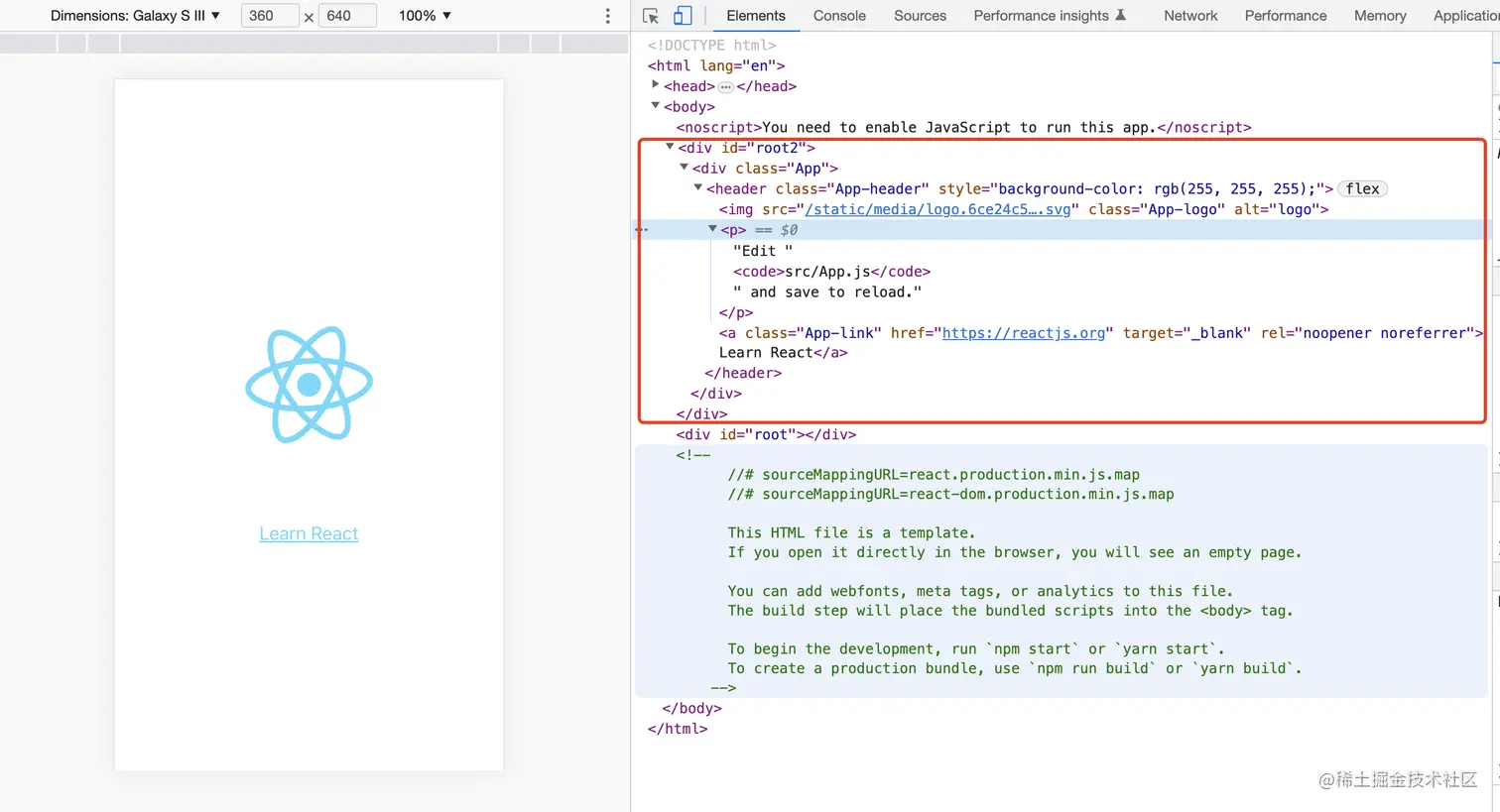Expand the head element node
The image size is (1500, 812).
[655, 85]
